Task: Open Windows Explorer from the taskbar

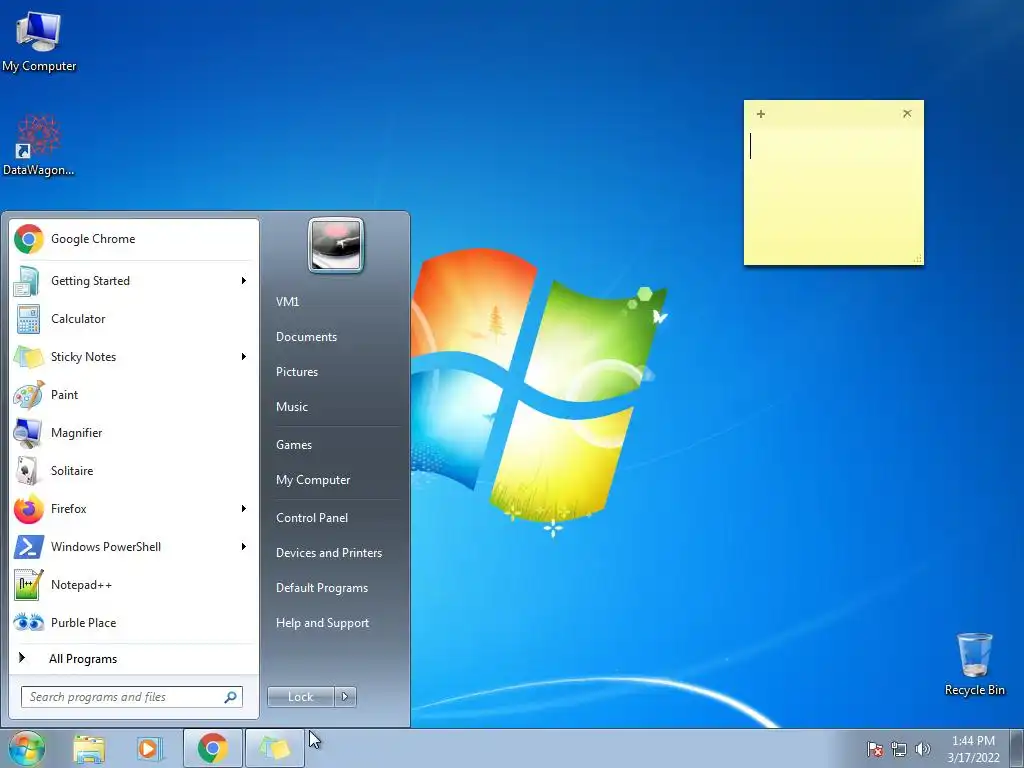Action: 89,748
